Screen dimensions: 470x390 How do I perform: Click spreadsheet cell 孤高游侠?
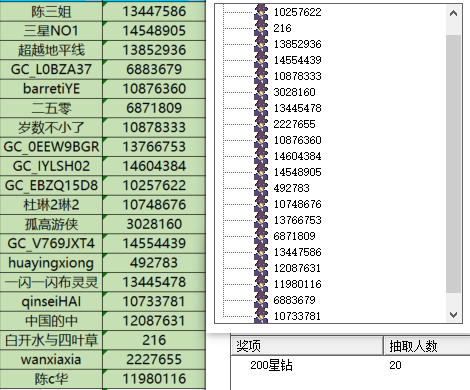tap(51, 224)
